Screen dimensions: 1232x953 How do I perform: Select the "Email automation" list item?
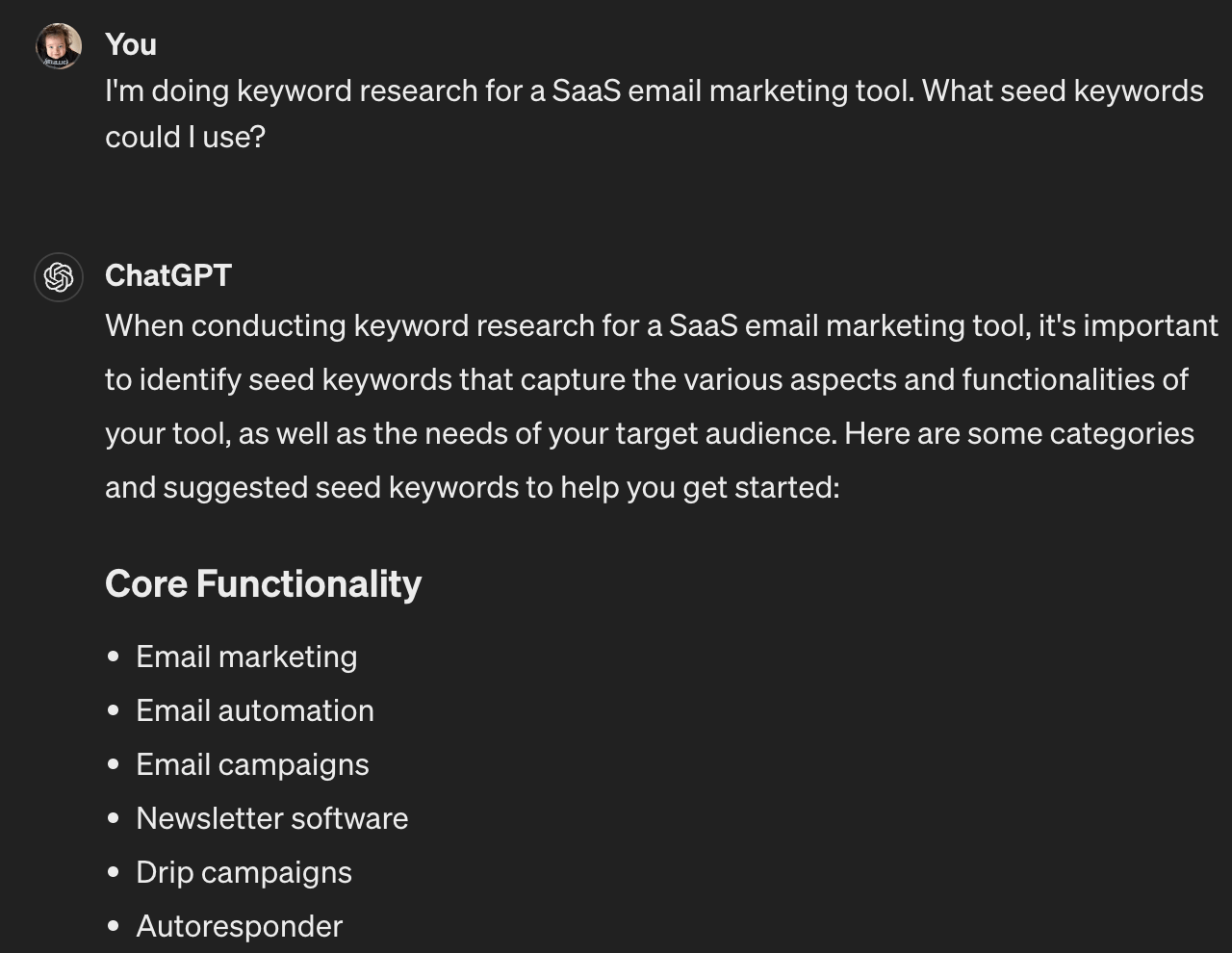[x=255, y=710]
